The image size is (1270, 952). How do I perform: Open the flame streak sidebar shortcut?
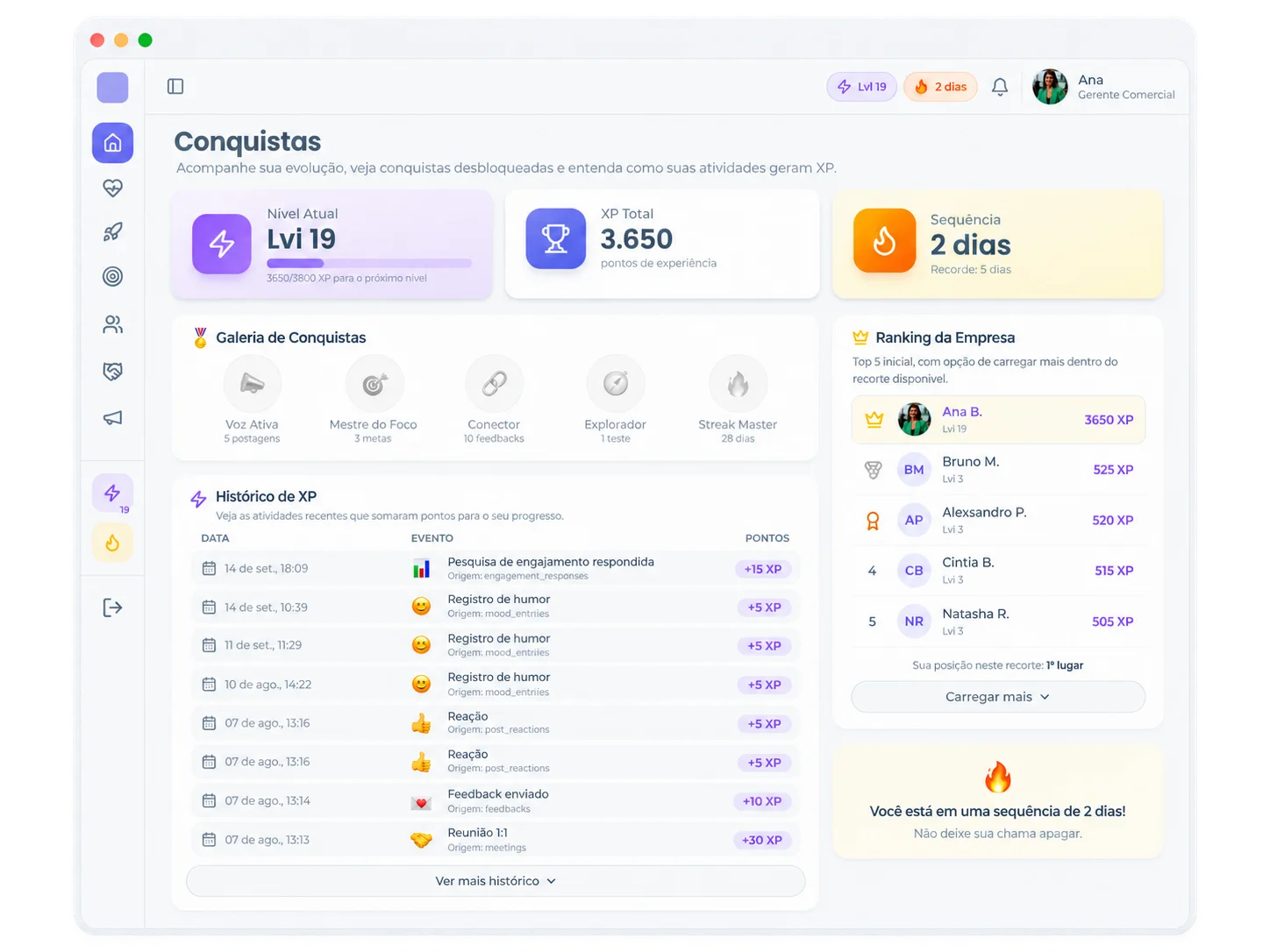click(x=112, y=543)
